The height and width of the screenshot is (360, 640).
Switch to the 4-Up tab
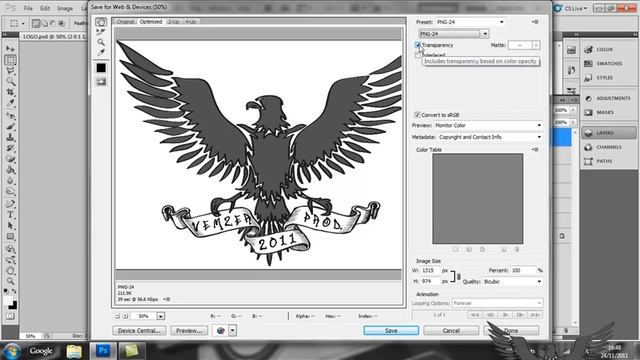click(191, 22)
